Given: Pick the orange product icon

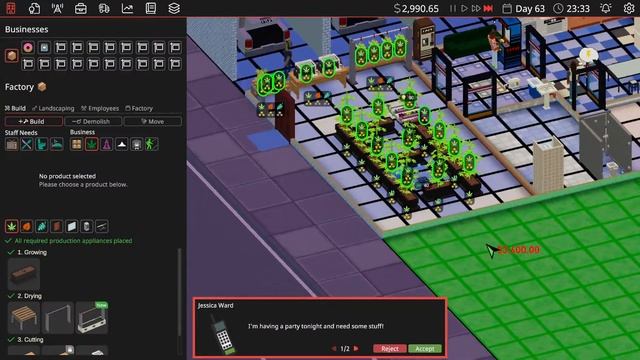Looking at the screenshot, I should coord(27,226).
